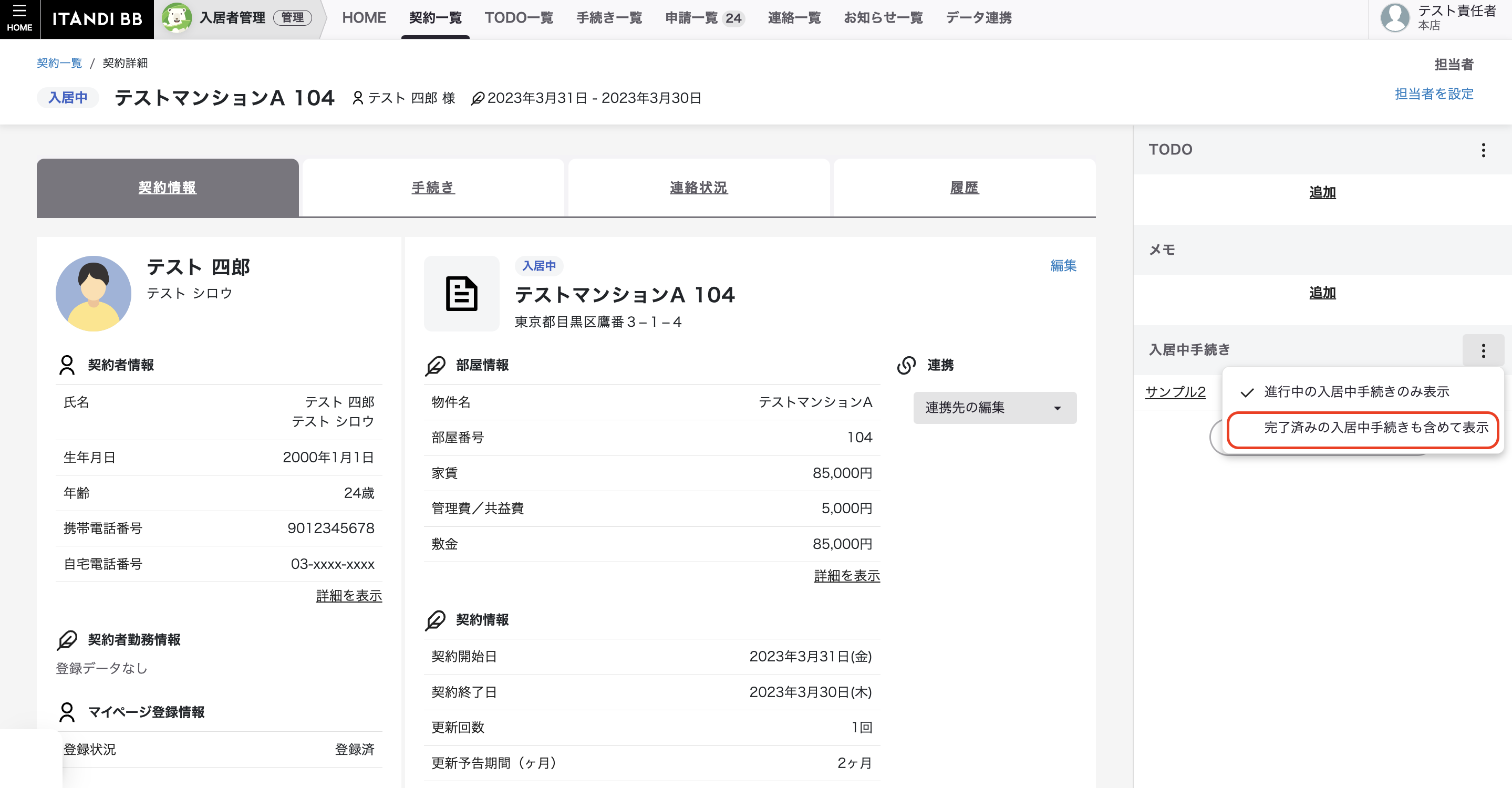Click 詳細を表示 under 契約者情報
1512x788 pixels.
pos(349,596)
